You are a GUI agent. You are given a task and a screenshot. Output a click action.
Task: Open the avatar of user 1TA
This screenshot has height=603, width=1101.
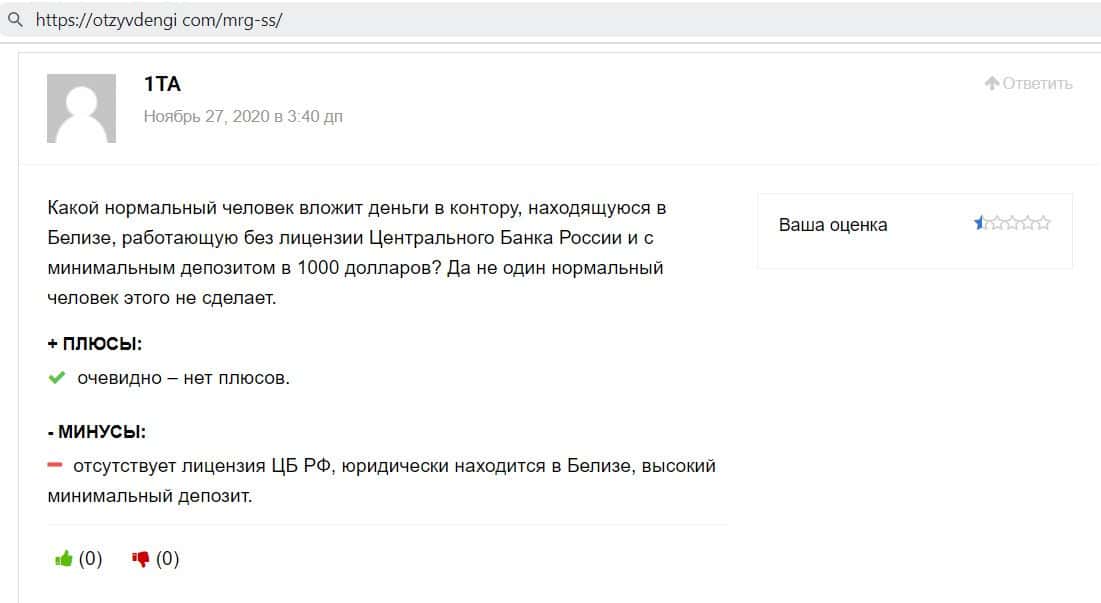coord(81,108)
